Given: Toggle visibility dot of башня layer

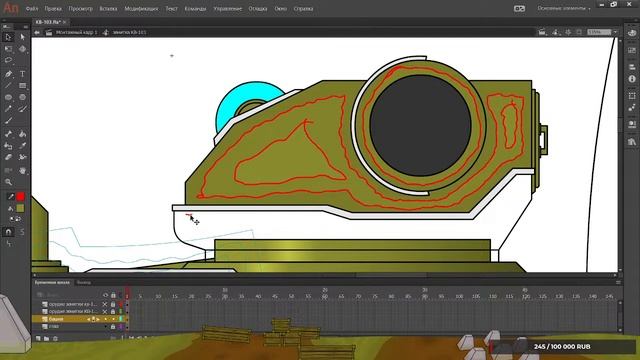Looking at the screenshot, I should point(106,319).
